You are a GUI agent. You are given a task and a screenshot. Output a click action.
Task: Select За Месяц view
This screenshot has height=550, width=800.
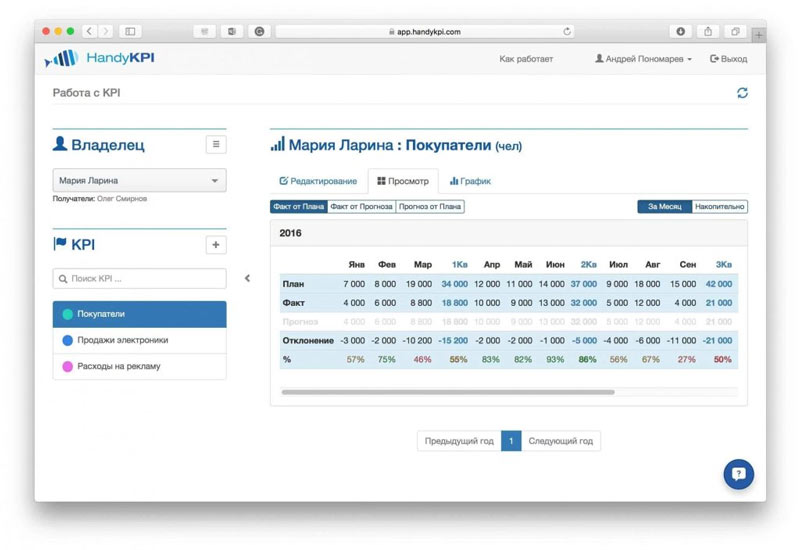(x=664, y=207)
